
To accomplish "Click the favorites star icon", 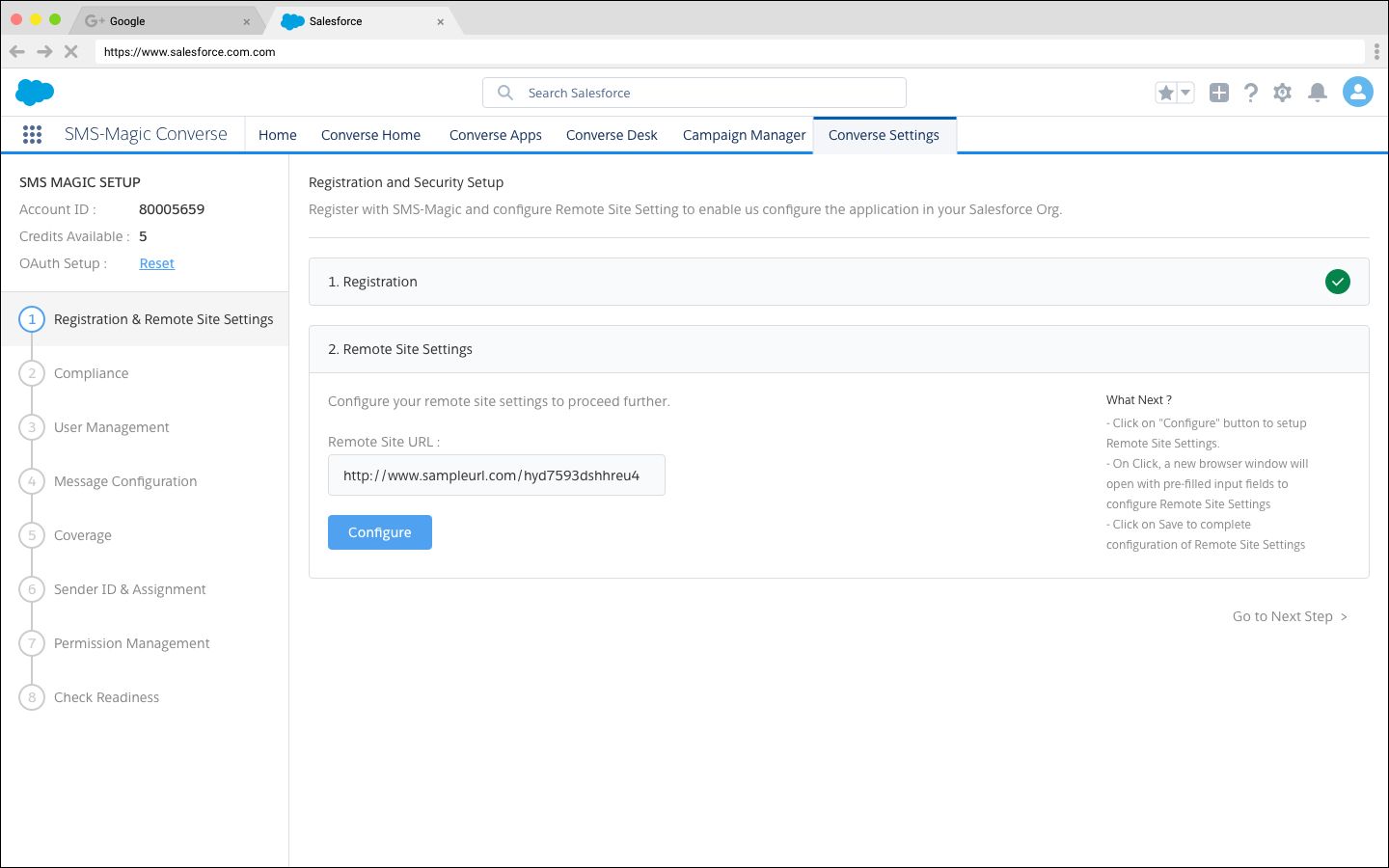I will point(1166,93).
